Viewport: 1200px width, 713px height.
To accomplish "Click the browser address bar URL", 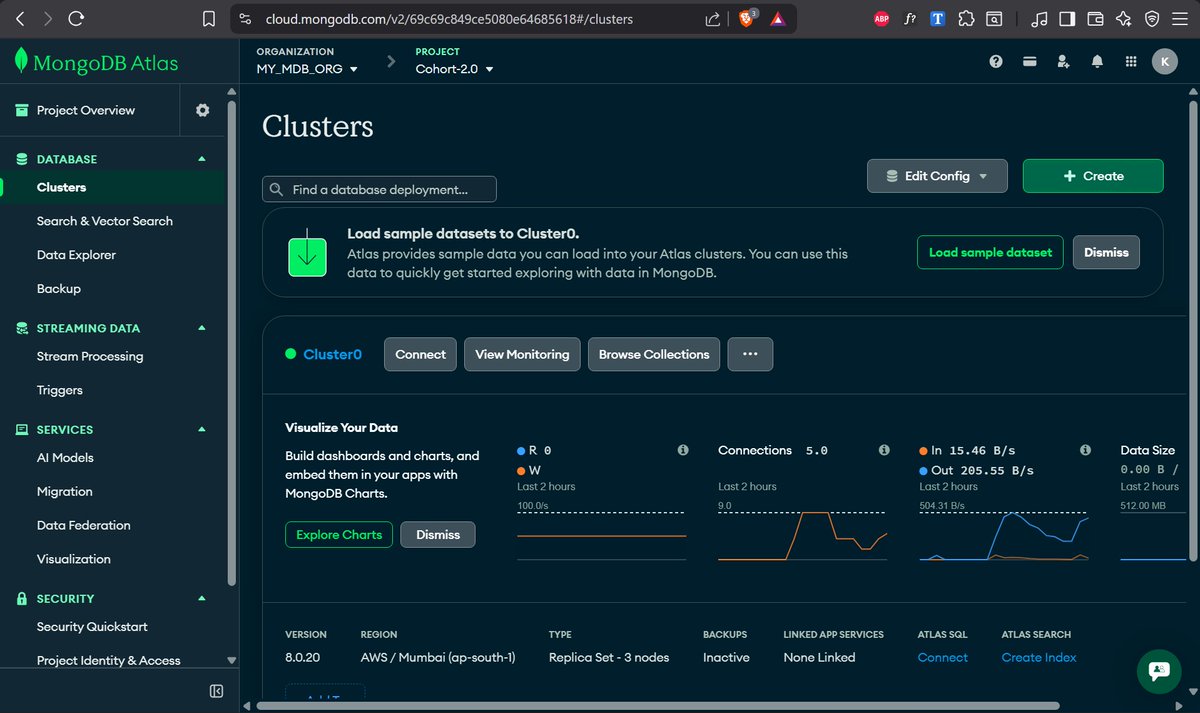I will [x=449, y=18].
